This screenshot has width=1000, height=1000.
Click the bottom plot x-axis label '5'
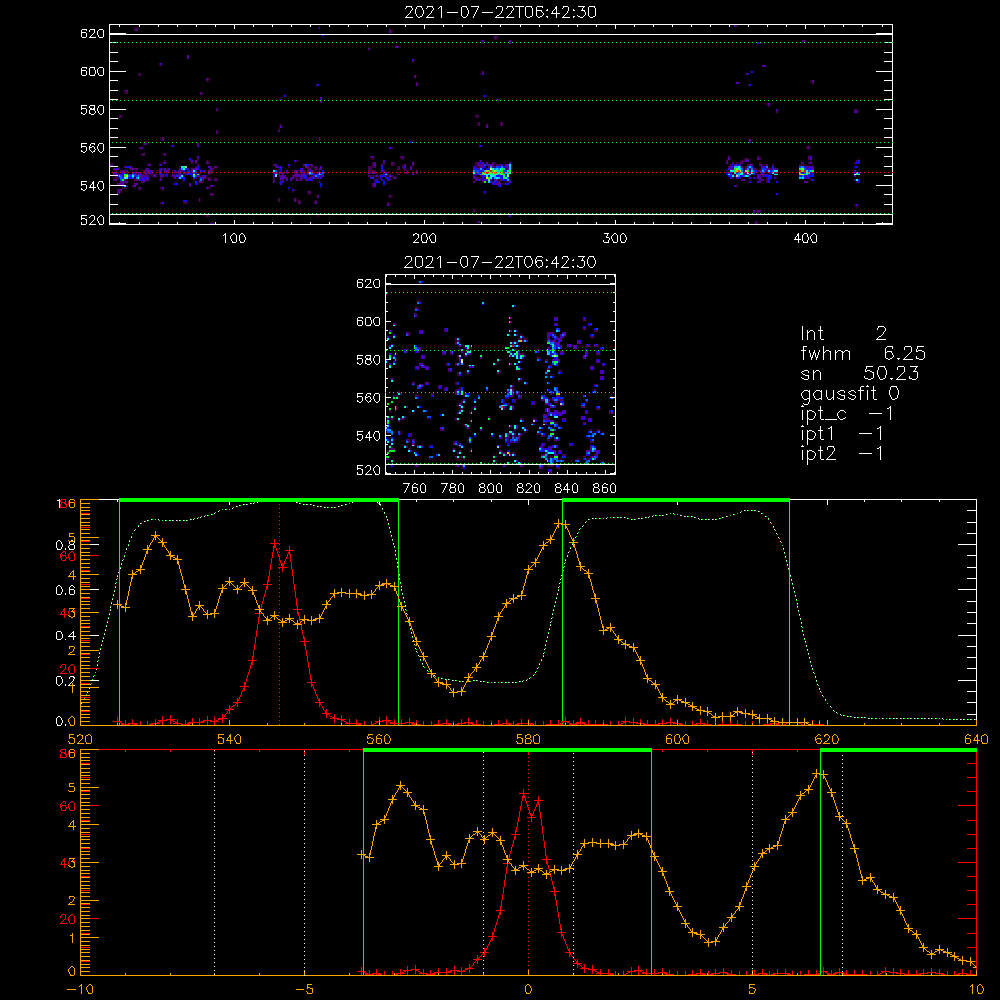pyautogui.click(x=753, y=990)
